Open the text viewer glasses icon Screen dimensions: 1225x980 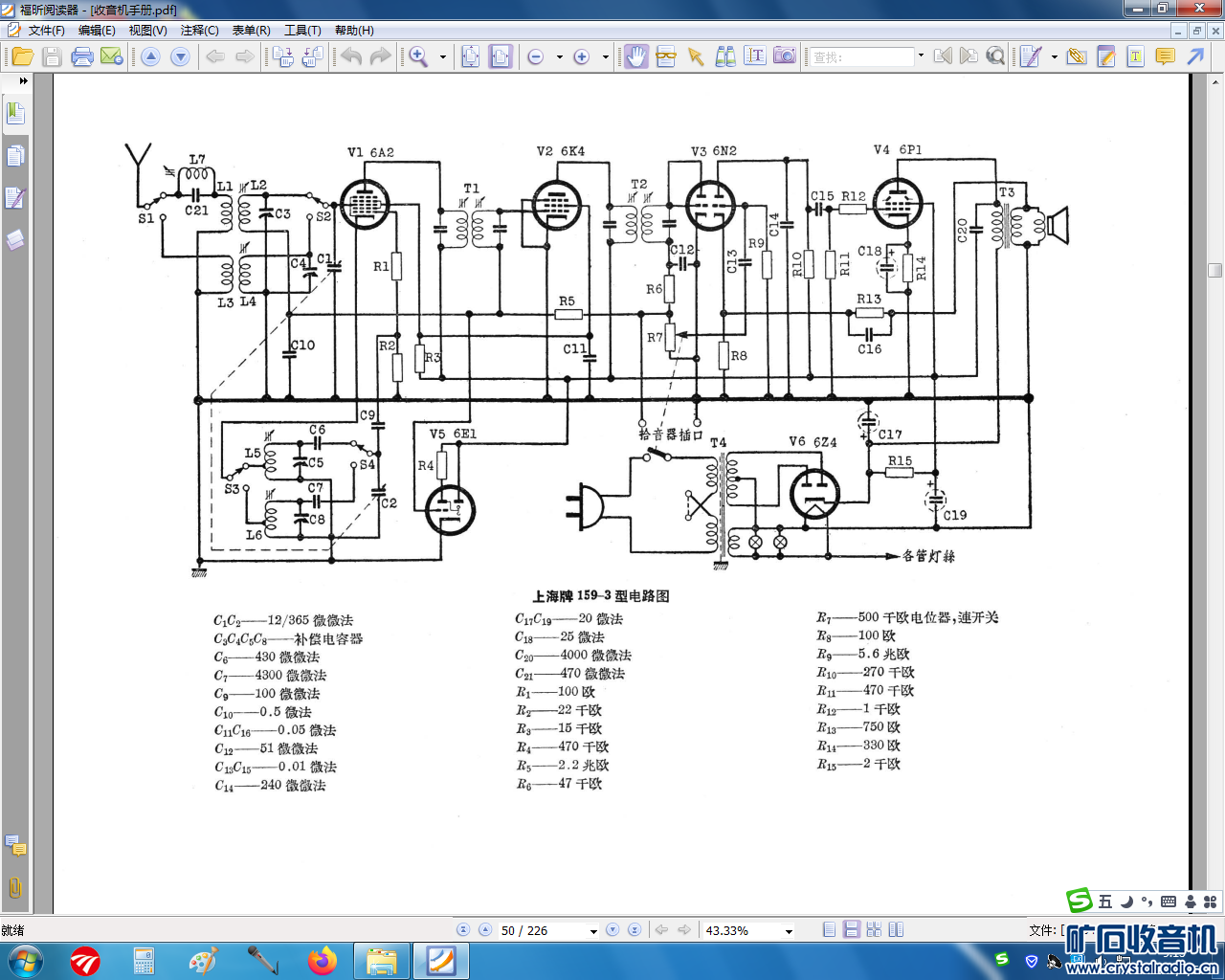[x=666, y=56]
